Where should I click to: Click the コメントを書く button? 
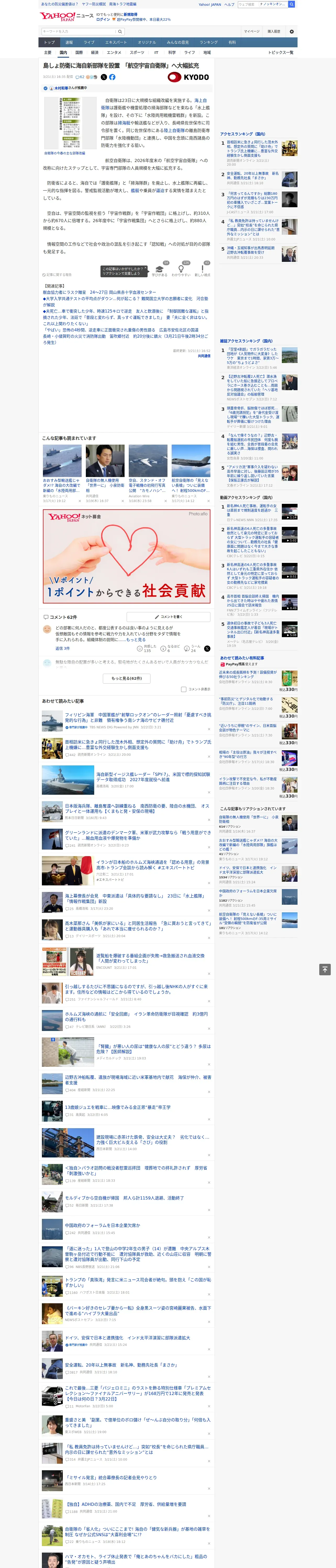(x=169, y=617)
